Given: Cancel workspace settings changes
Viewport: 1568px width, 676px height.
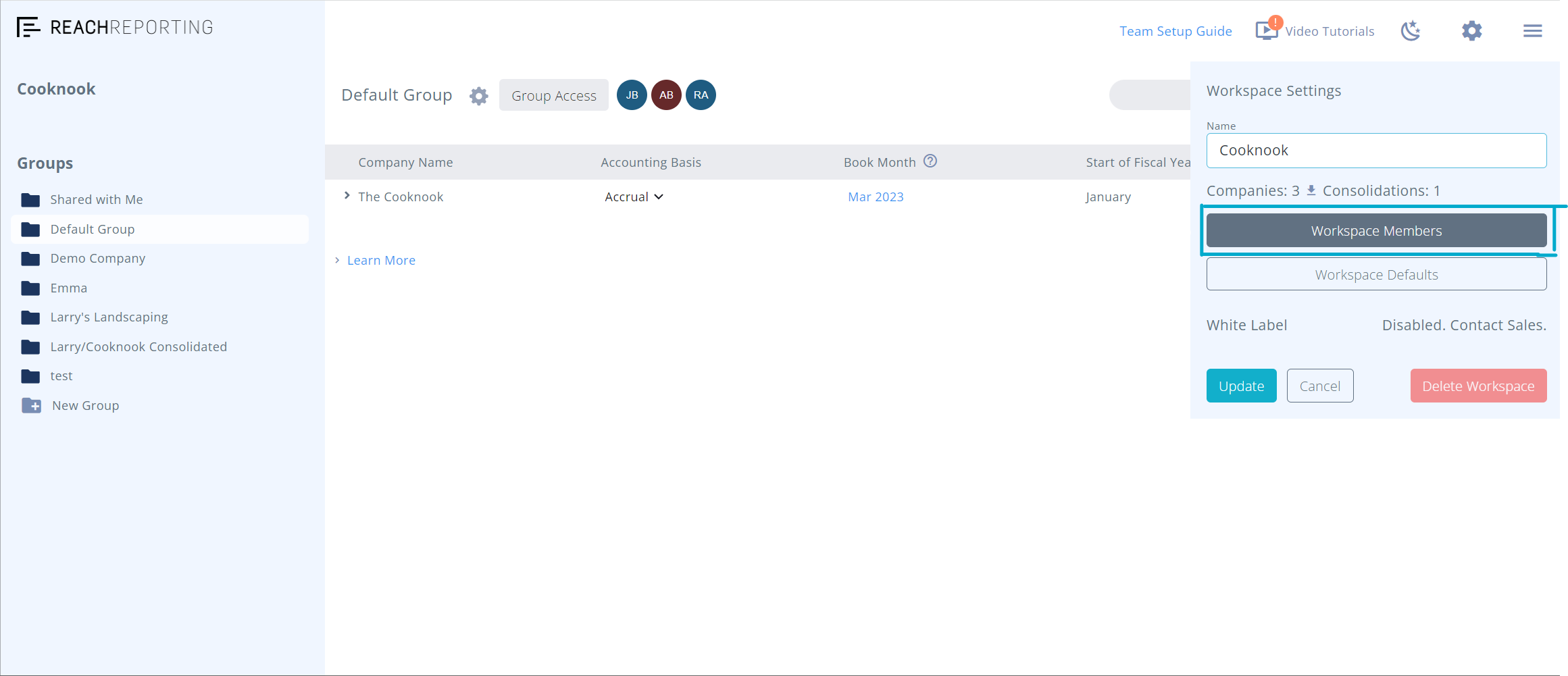Looking at the screenshot, I should click(1320, 386).
